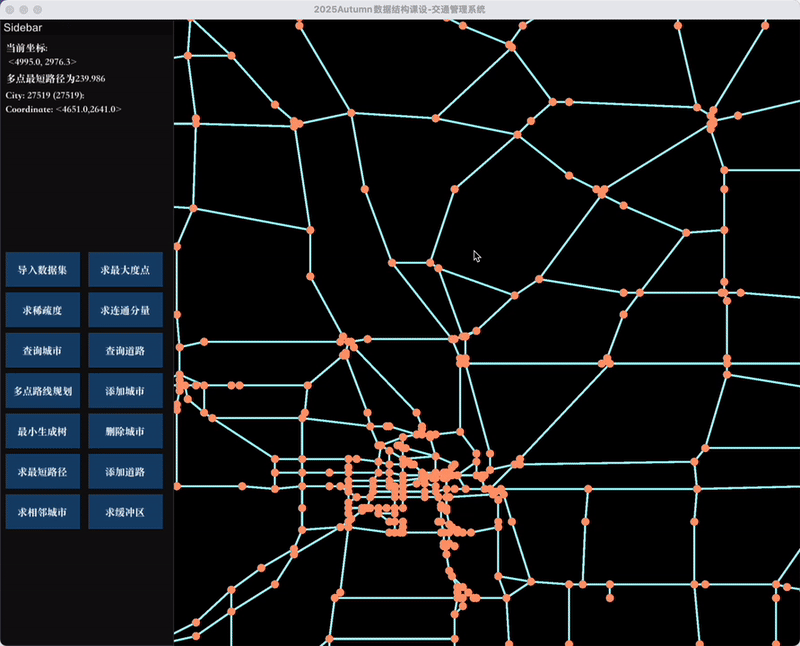Click the Coordinate: <4651.0,2641.0> line
Image resolution: width=800 pixels, height=646 pixels.
64,109
